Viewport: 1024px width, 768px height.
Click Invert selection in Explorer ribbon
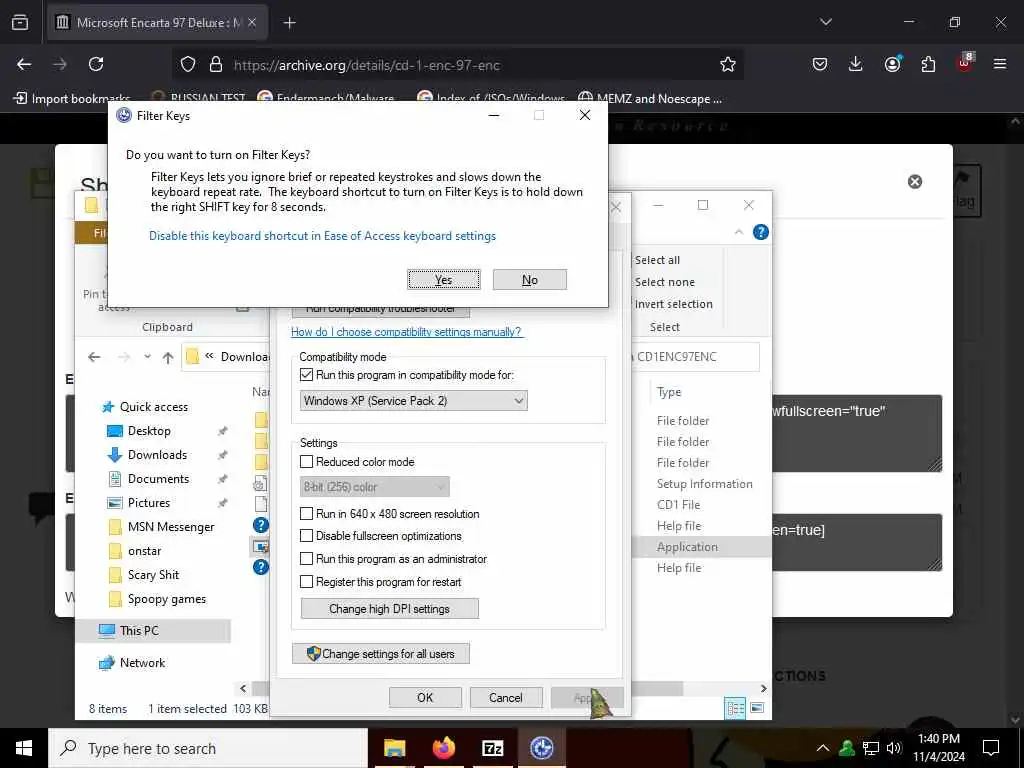click(x=673, y=304)
